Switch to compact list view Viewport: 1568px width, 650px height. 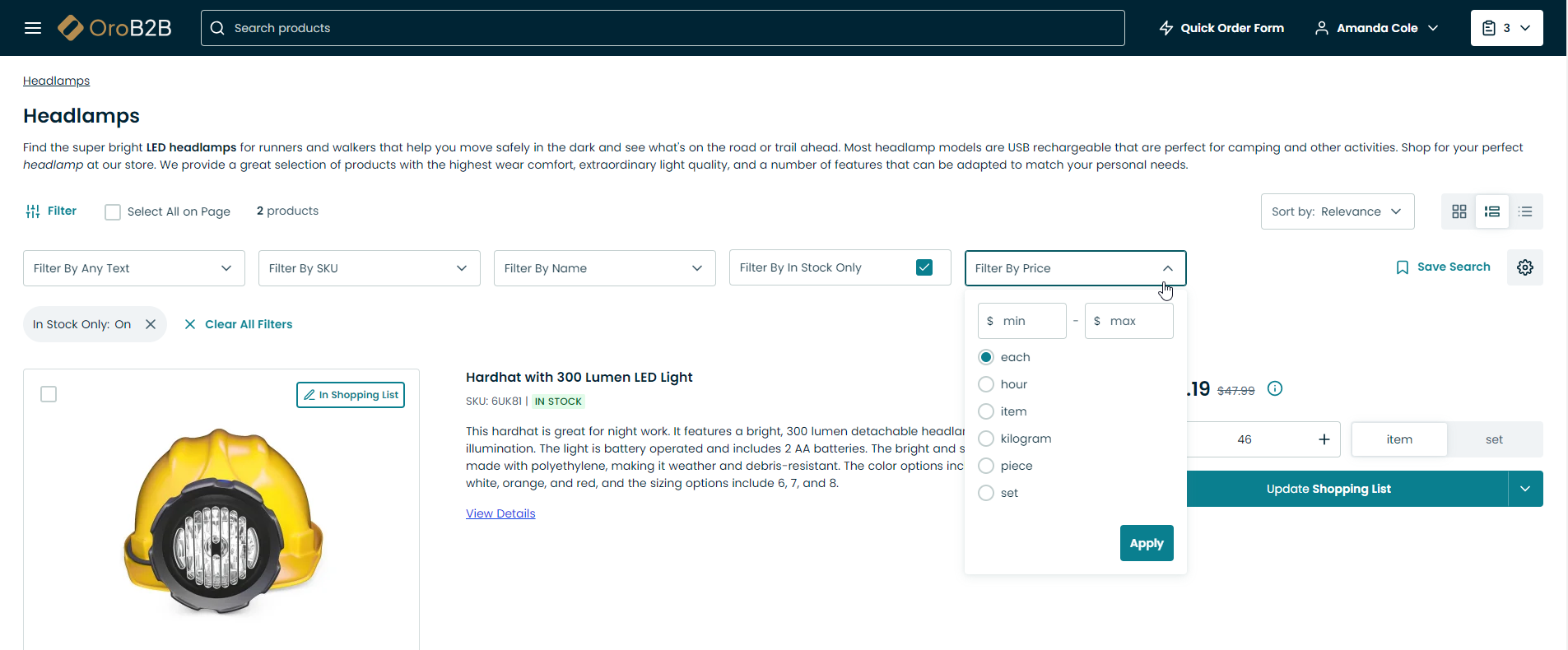[x=1525, y=211]
